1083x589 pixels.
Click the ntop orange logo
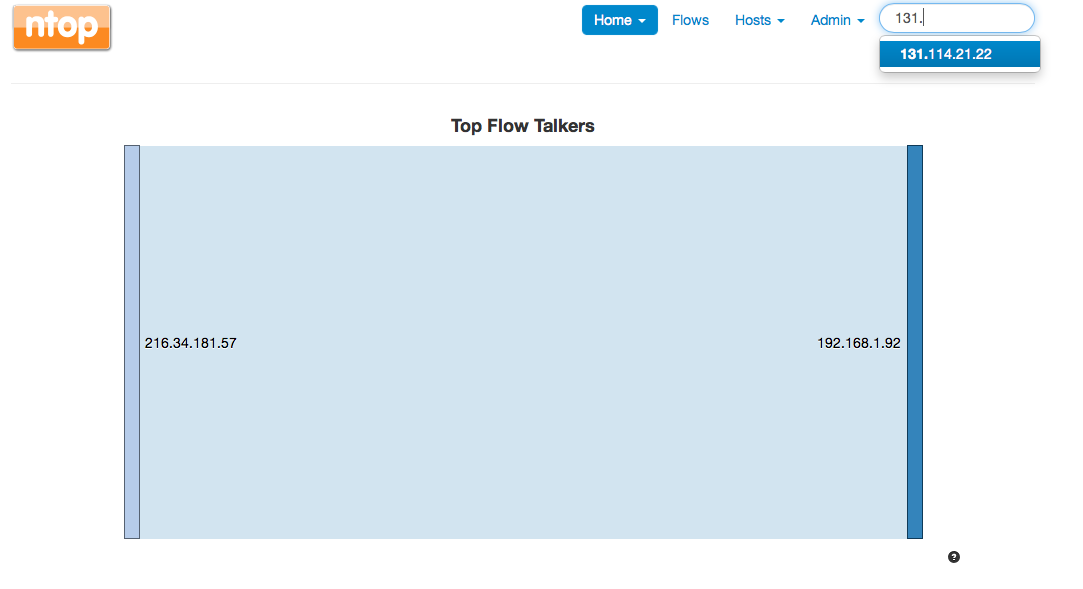(x=61, y=27)
